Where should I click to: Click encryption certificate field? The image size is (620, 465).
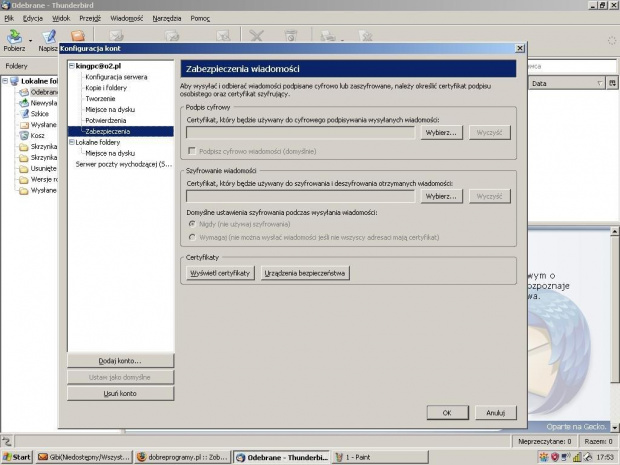click(x=301, y=196)
